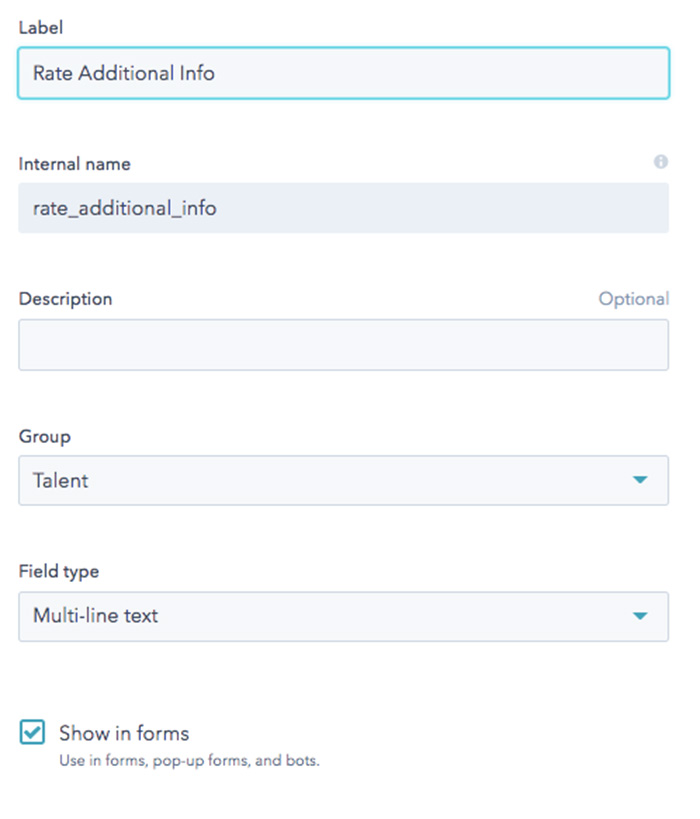Click the info icon beside Internal name
The height and width of the screenshot is (819, 700).
[x=660, y=162]
